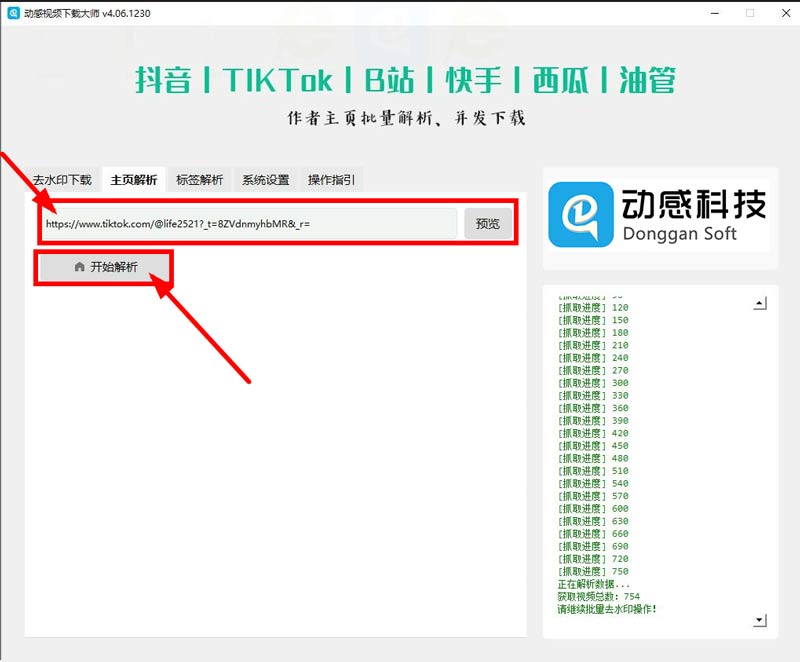Click the log panel scroll-up arrow
This screenshot has width=800, height=662.
760,304
